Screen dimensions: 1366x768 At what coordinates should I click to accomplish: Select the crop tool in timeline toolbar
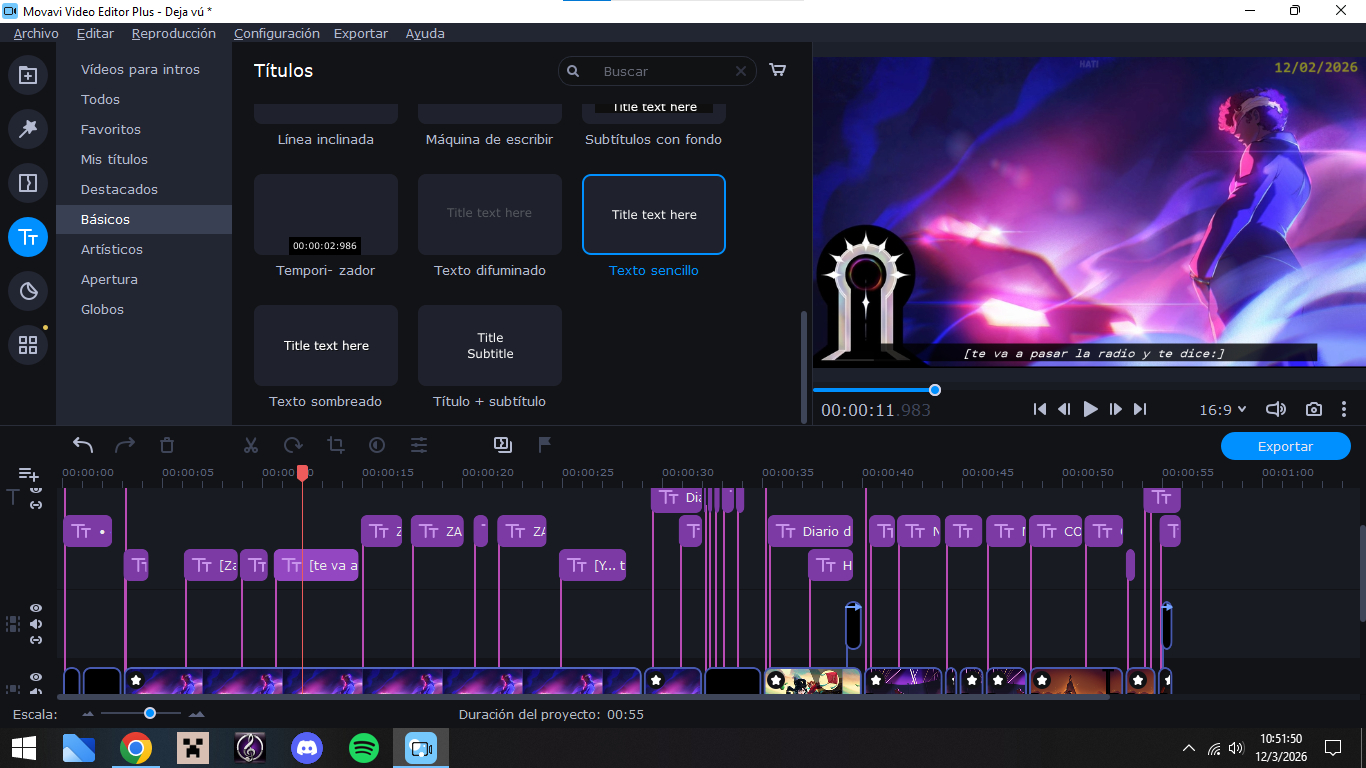(335, 445)
